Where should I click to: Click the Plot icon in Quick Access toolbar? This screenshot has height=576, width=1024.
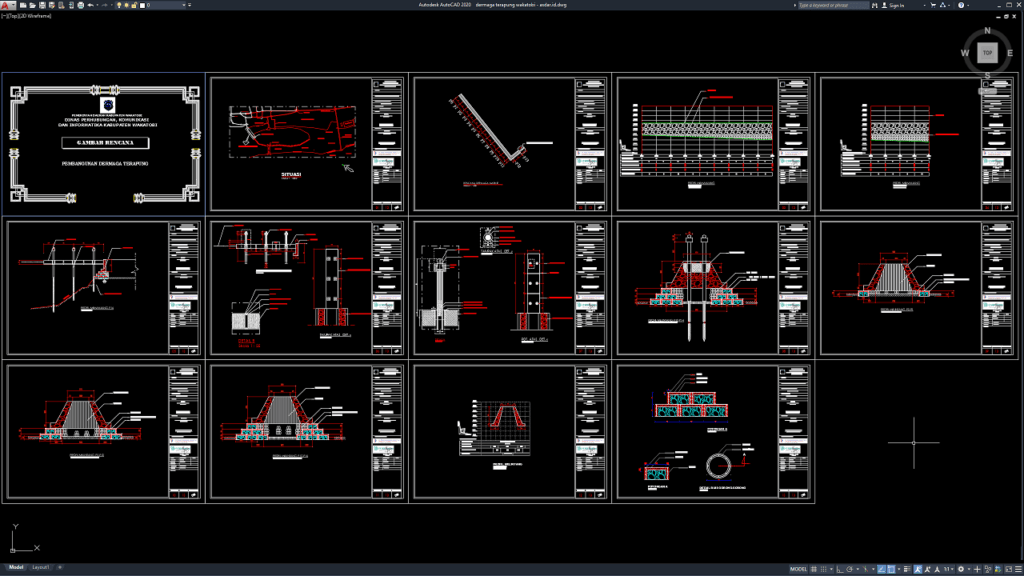tap(80, 6)
